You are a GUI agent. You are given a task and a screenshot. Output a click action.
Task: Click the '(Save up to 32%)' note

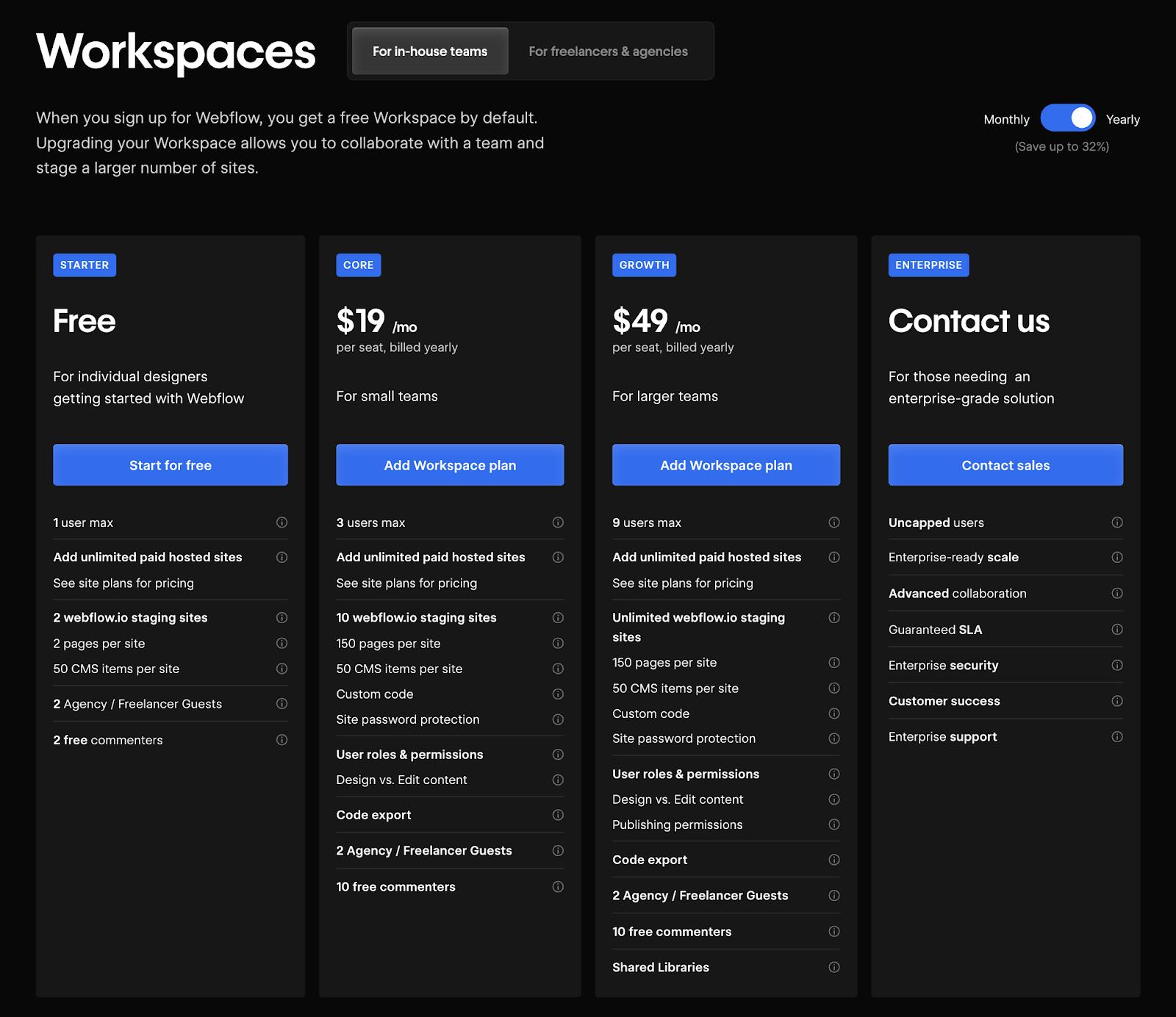(1061, 146)
